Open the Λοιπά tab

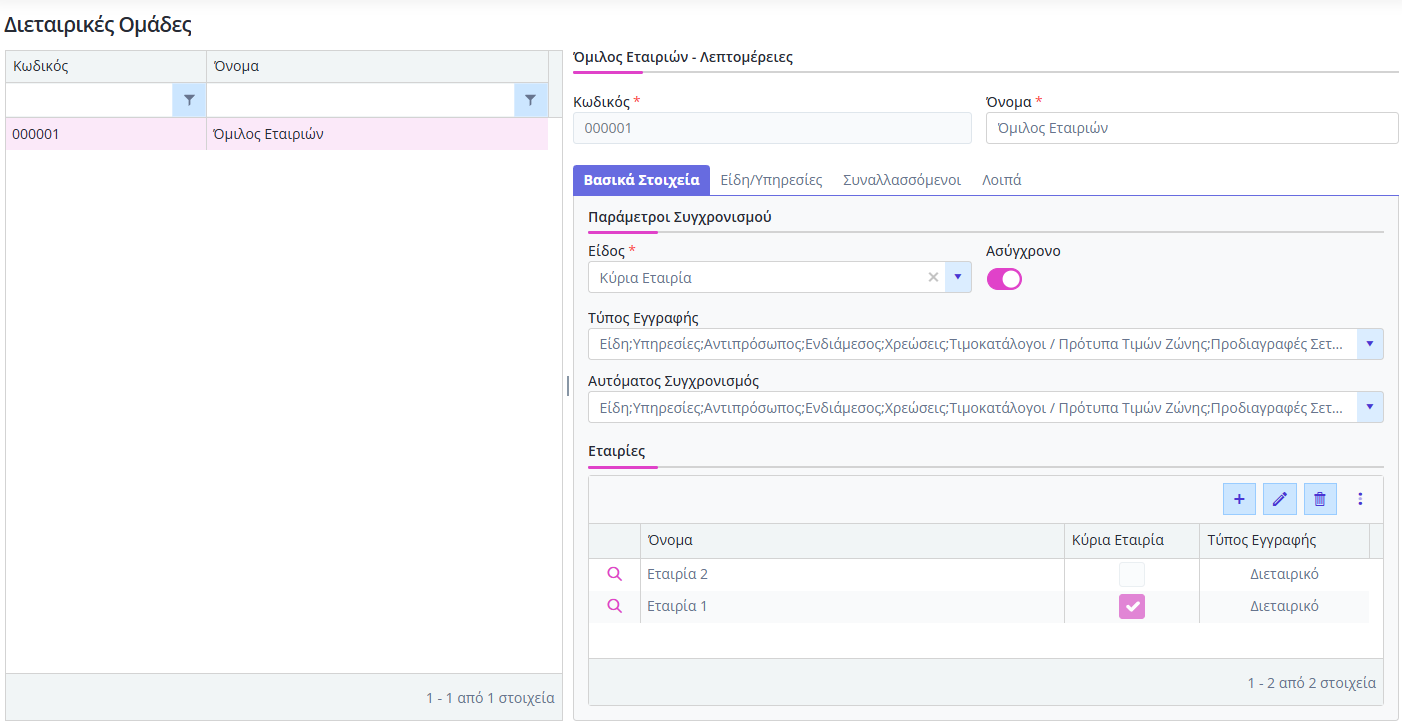pyautogui.click(x=1001, y=180)
